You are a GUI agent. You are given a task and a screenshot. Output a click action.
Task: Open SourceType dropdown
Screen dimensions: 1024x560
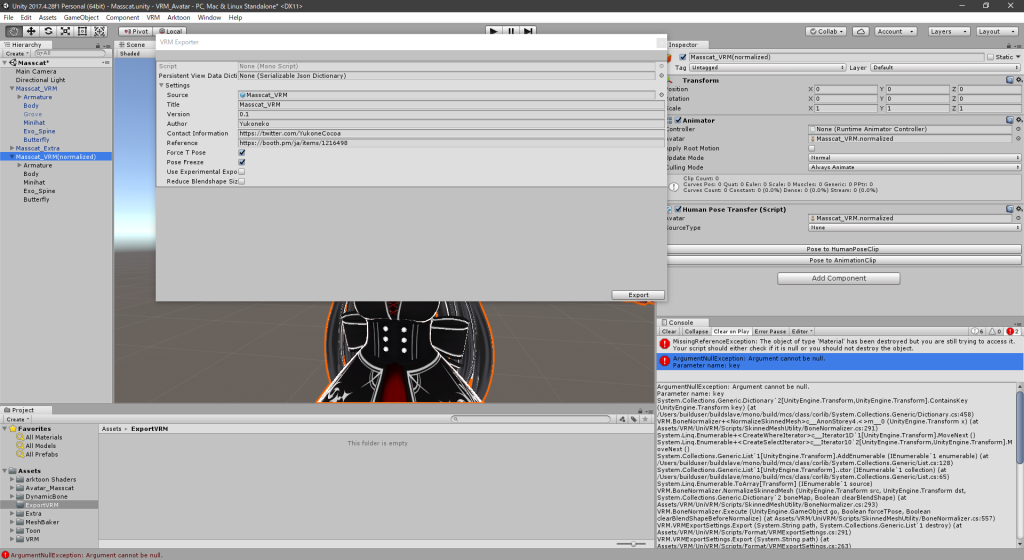point(914,228)
